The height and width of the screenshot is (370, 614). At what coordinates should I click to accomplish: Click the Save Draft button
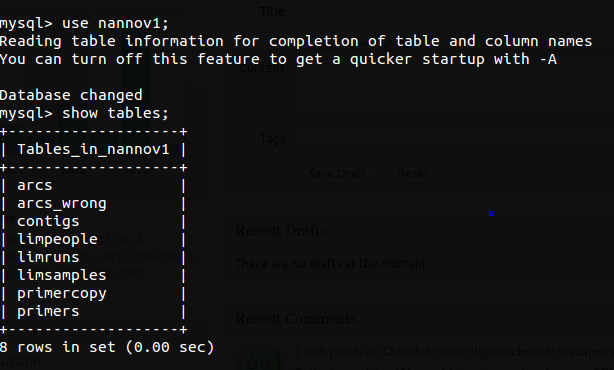pyautogui.click(x=338, y=173)
